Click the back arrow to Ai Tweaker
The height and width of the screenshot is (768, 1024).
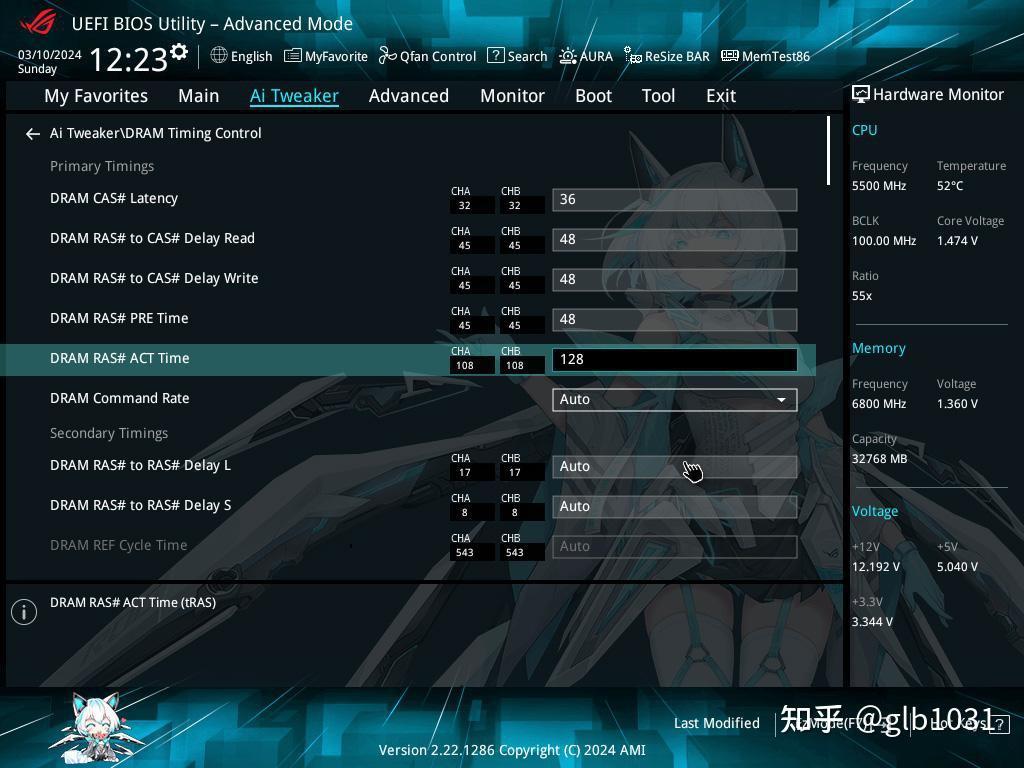33,134
